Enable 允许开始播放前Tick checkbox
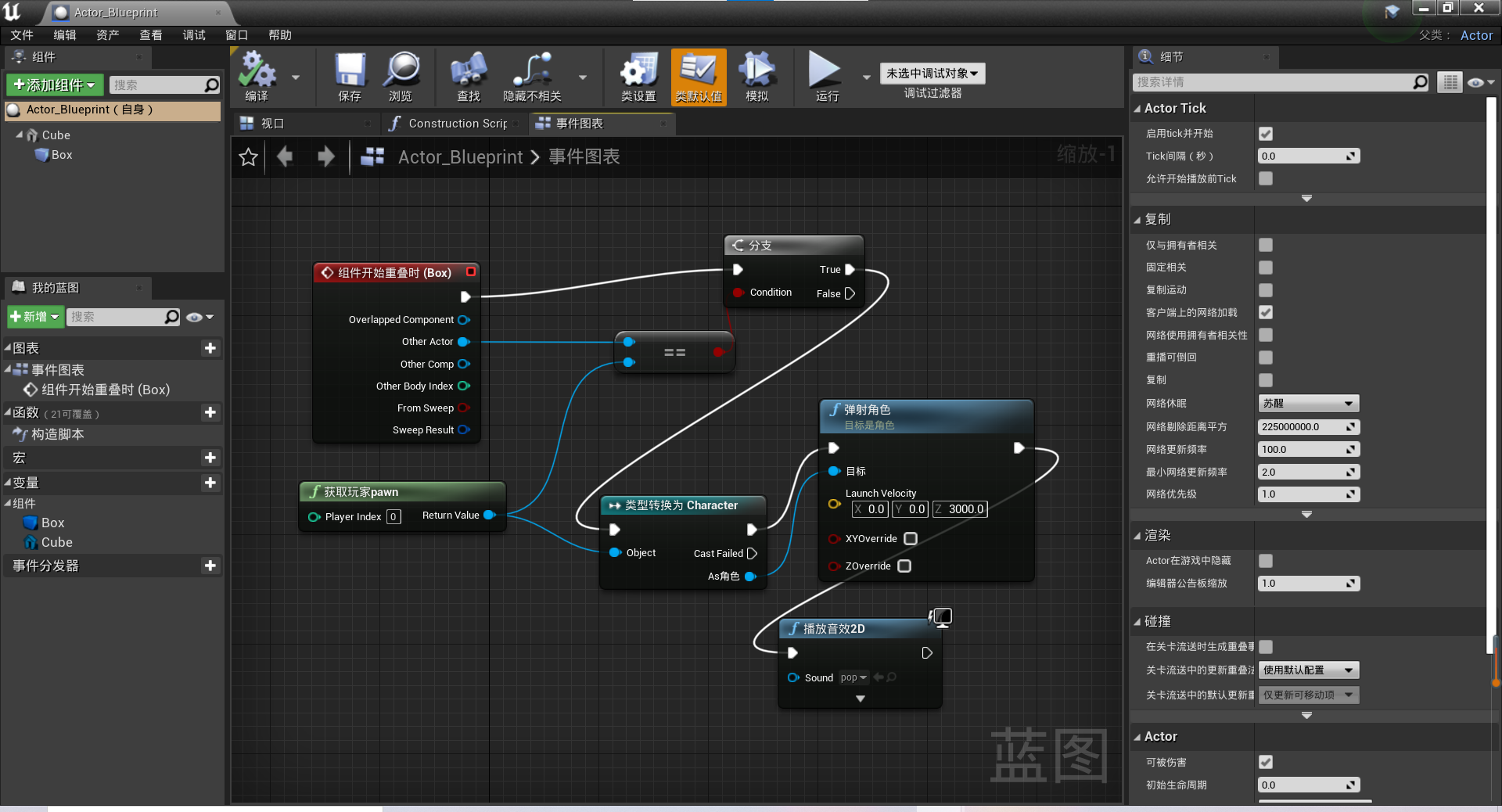Image resolution: width=1502 pixels, height=812 pixels. (1266, 178)
